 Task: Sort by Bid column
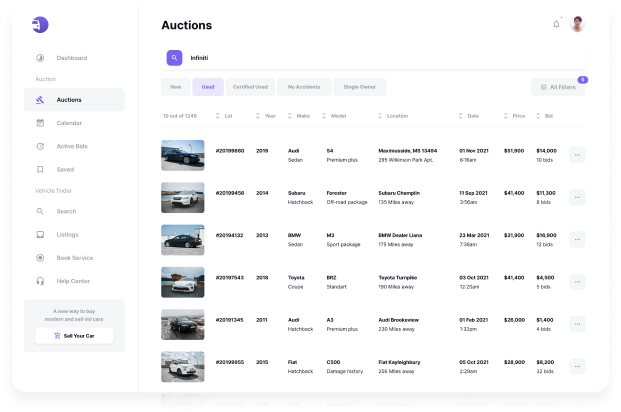point(545,116)
